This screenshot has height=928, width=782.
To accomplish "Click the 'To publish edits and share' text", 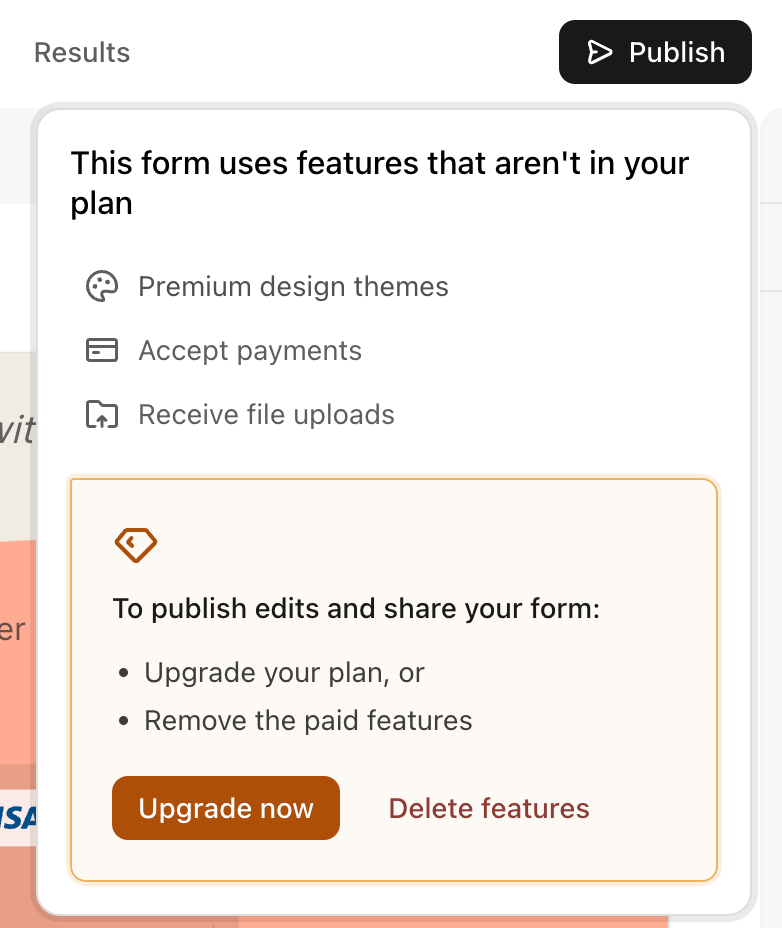I will coord(356,608).
